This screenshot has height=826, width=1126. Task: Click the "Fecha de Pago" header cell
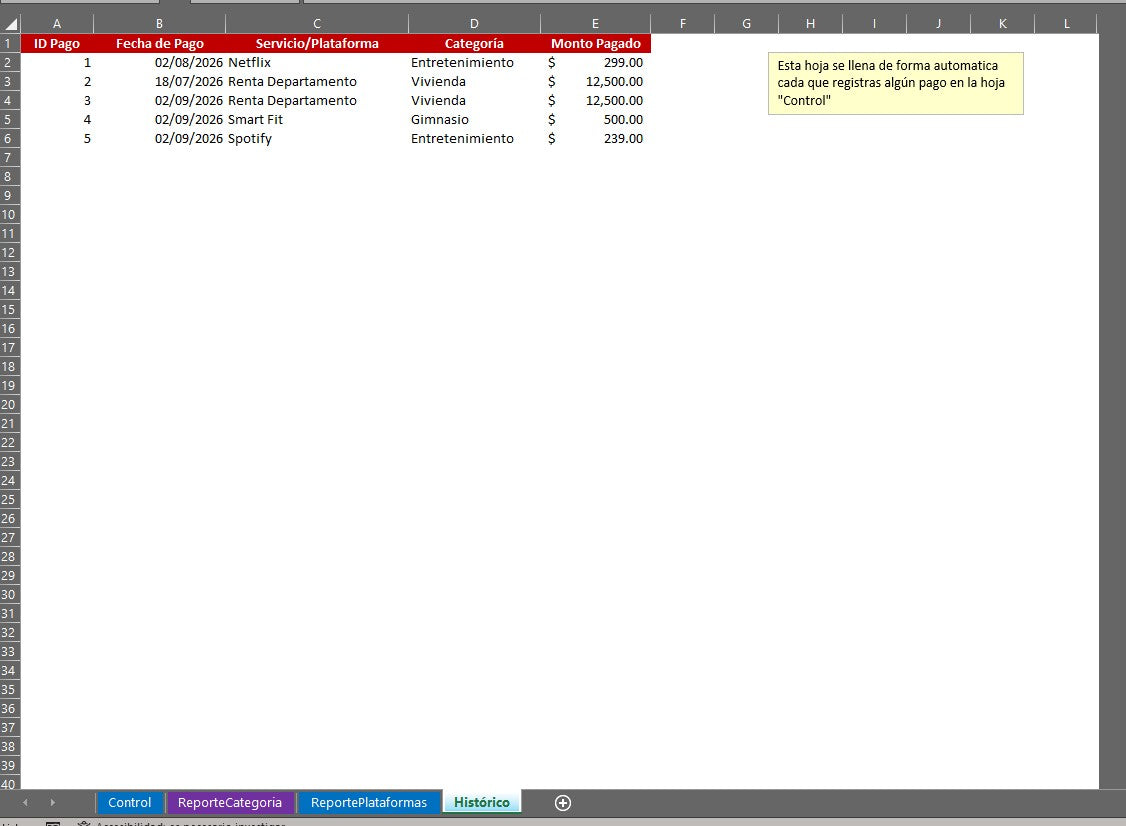(x=159, y=43)
